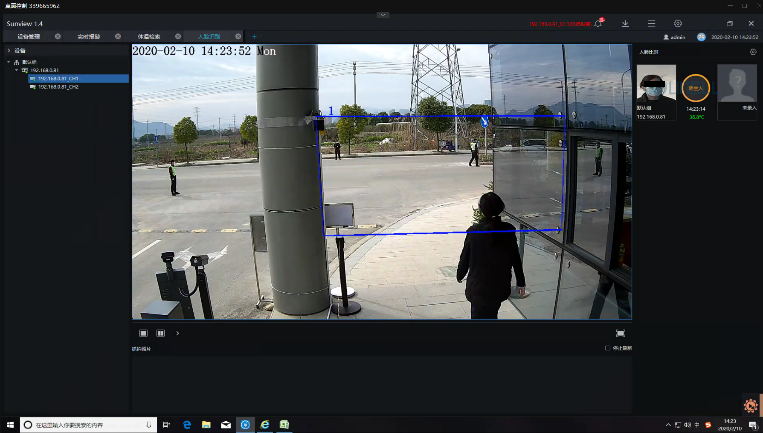Toggle the checkbox below the fullscreen icon
The image size is (763, 433).
point(608,348)
